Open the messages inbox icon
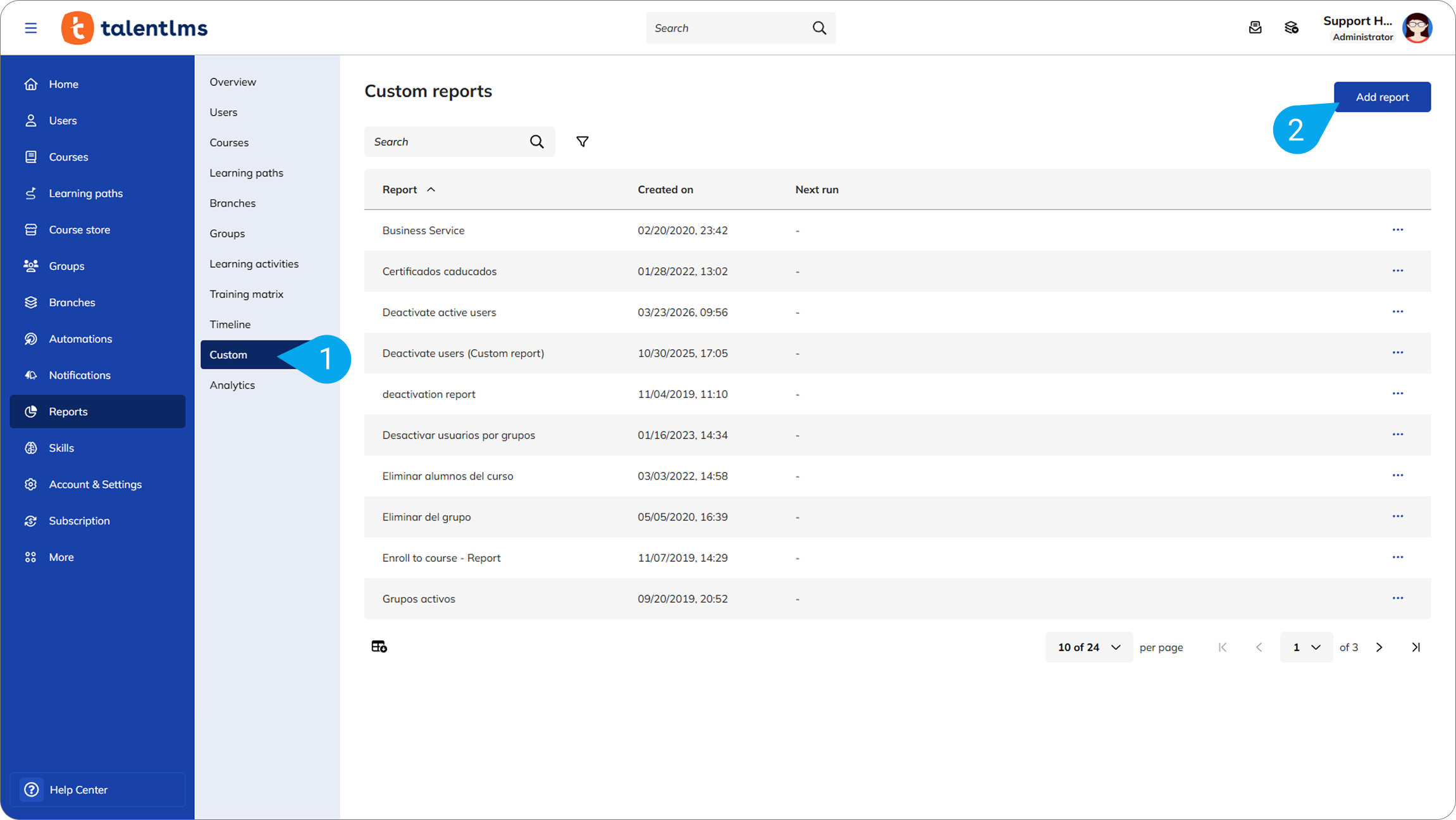The height and width of the screenshot is (820, 1456). [1255, 28]
